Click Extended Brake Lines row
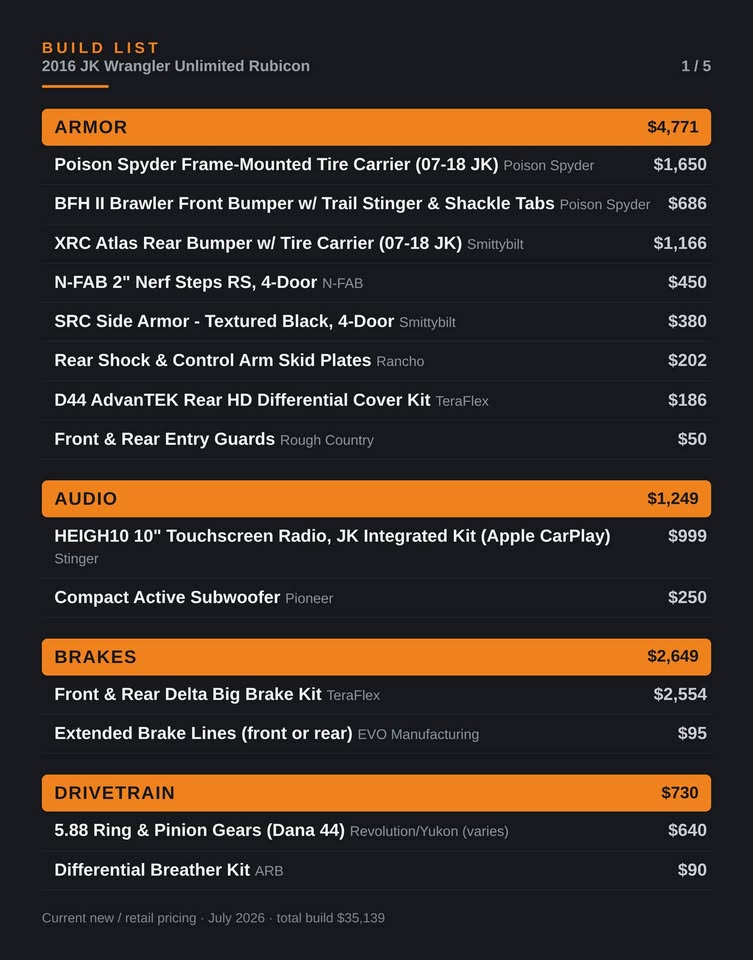The width and height of the screenshot is (753, 960). 376,733
